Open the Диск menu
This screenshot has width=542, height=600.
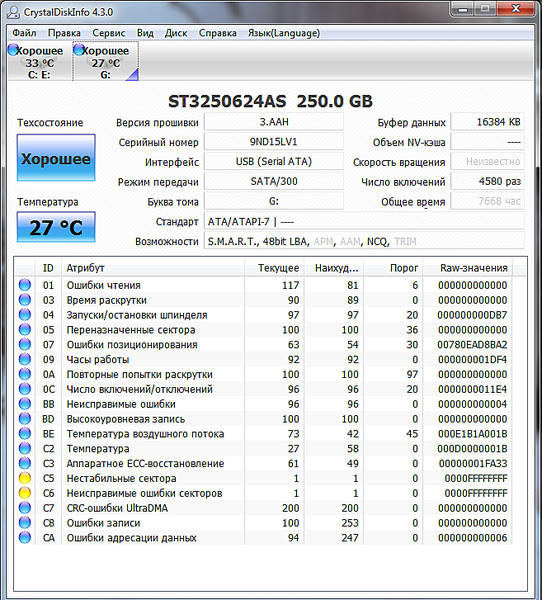[x=176, y=33]
